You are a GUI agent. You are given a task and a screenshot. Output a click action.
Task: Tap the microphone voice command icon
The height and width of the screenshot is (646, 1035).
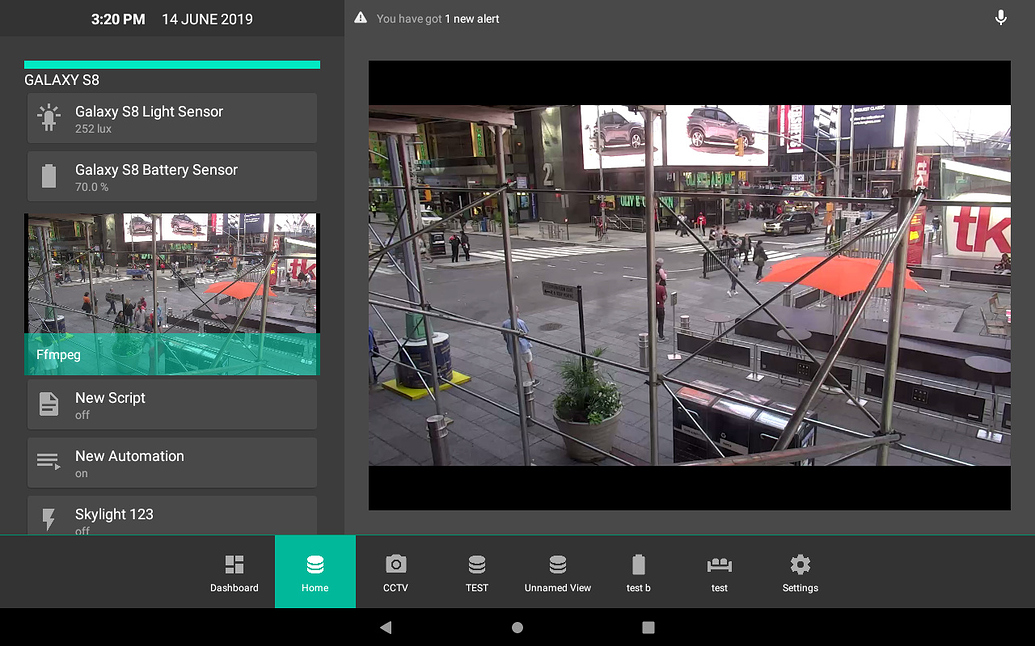pyautogui.click(x=1000, y=18)
